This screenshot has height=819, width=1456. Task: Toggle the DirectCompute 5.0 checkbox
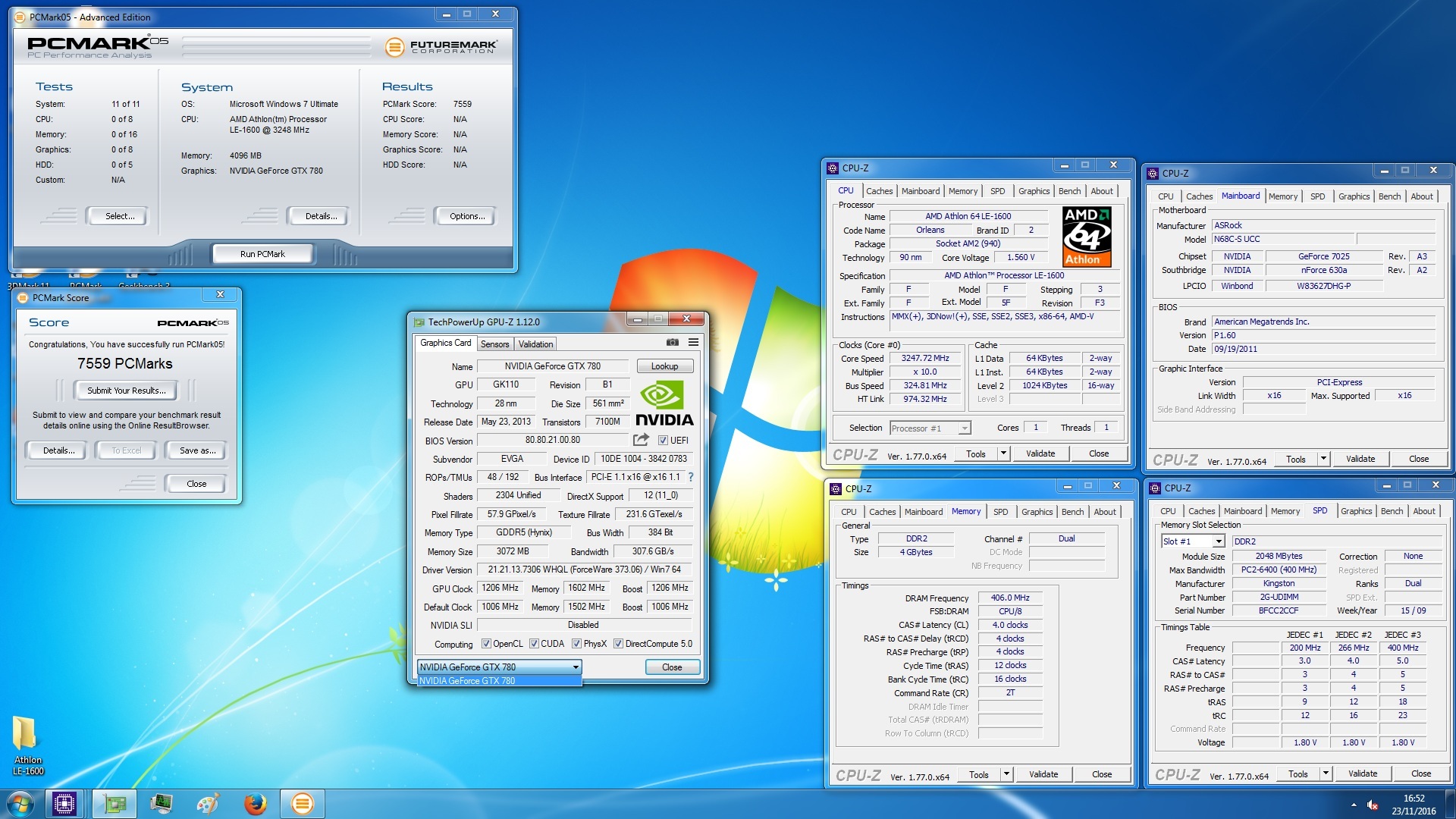coord(618,644)
